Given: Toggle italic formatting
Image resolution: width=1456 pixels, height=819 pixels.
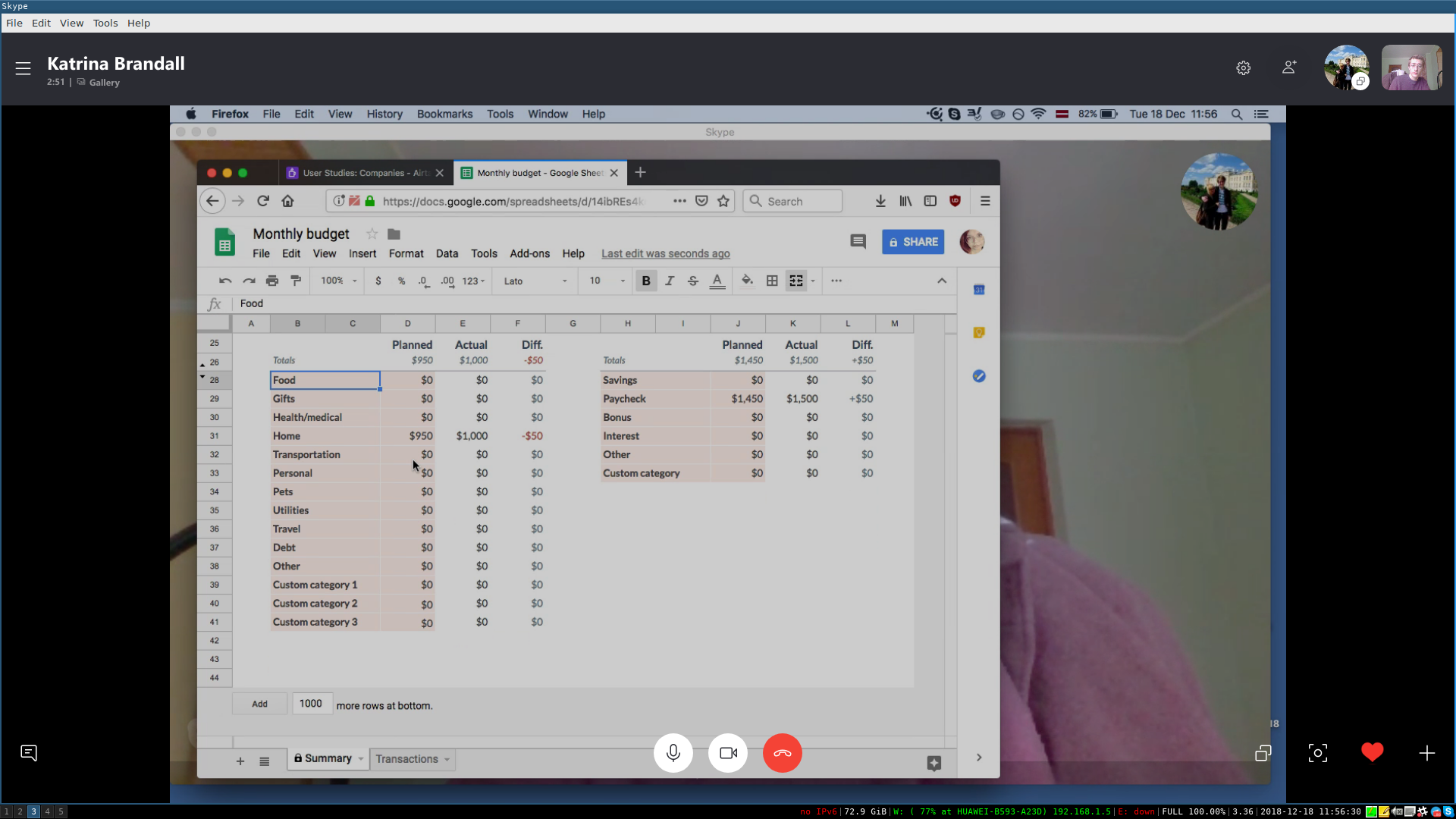Looking at the screenshot, I should click(670, 281).
